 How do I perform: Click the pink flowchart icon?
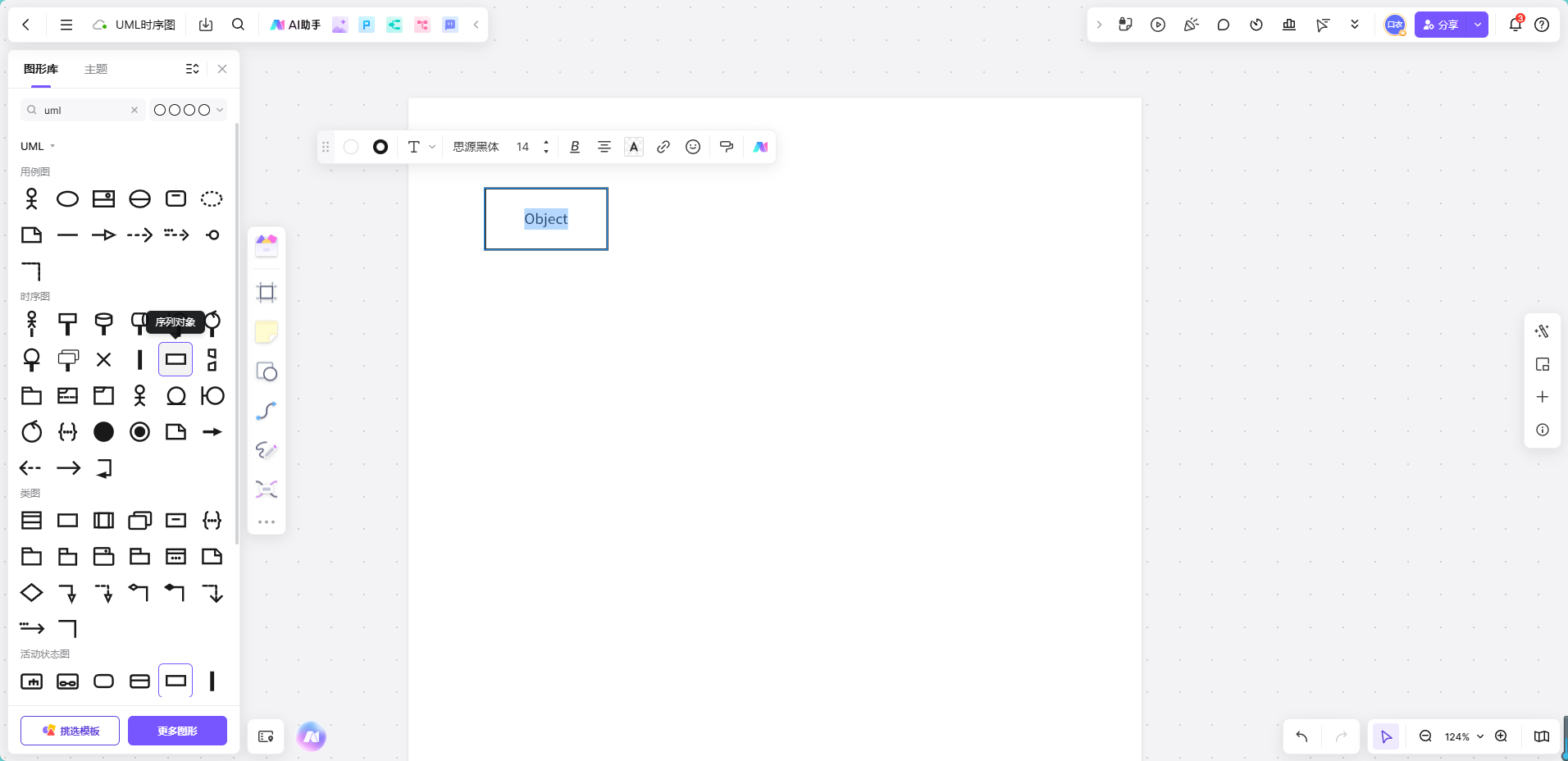422,25
